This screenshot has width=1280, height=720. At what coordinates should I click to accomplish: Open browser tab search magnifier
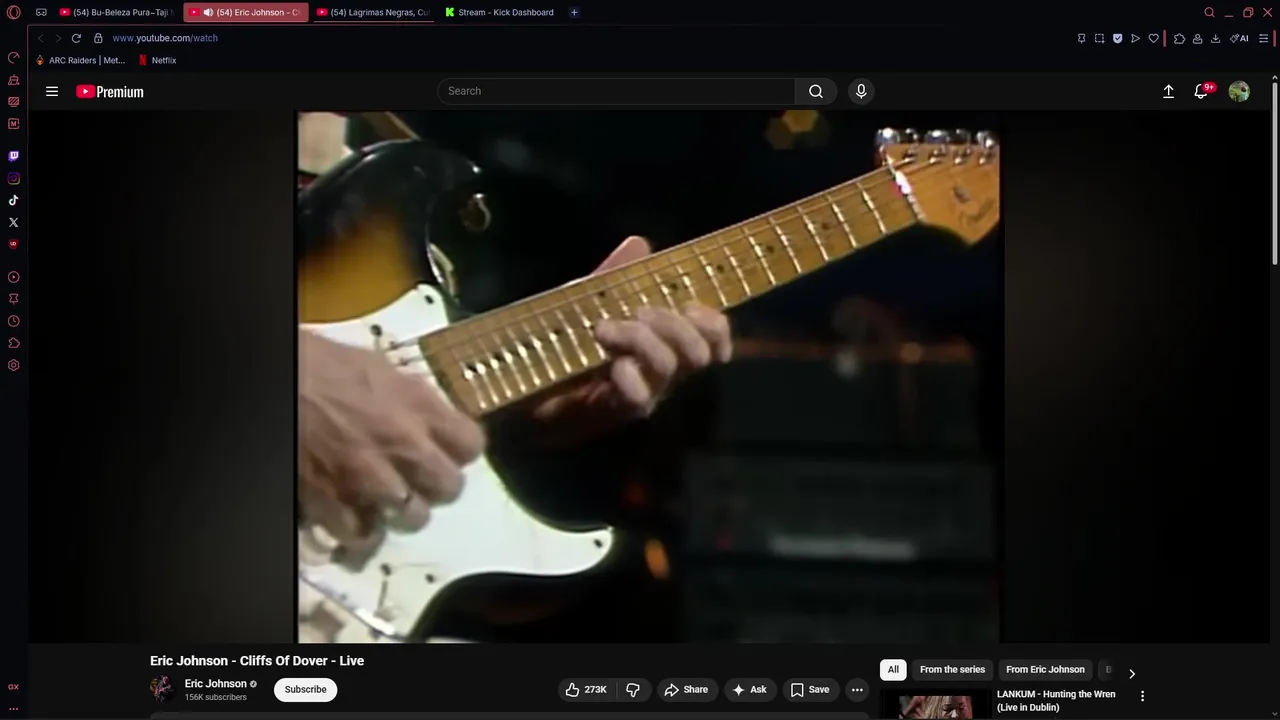click(x=1209, y=12)
